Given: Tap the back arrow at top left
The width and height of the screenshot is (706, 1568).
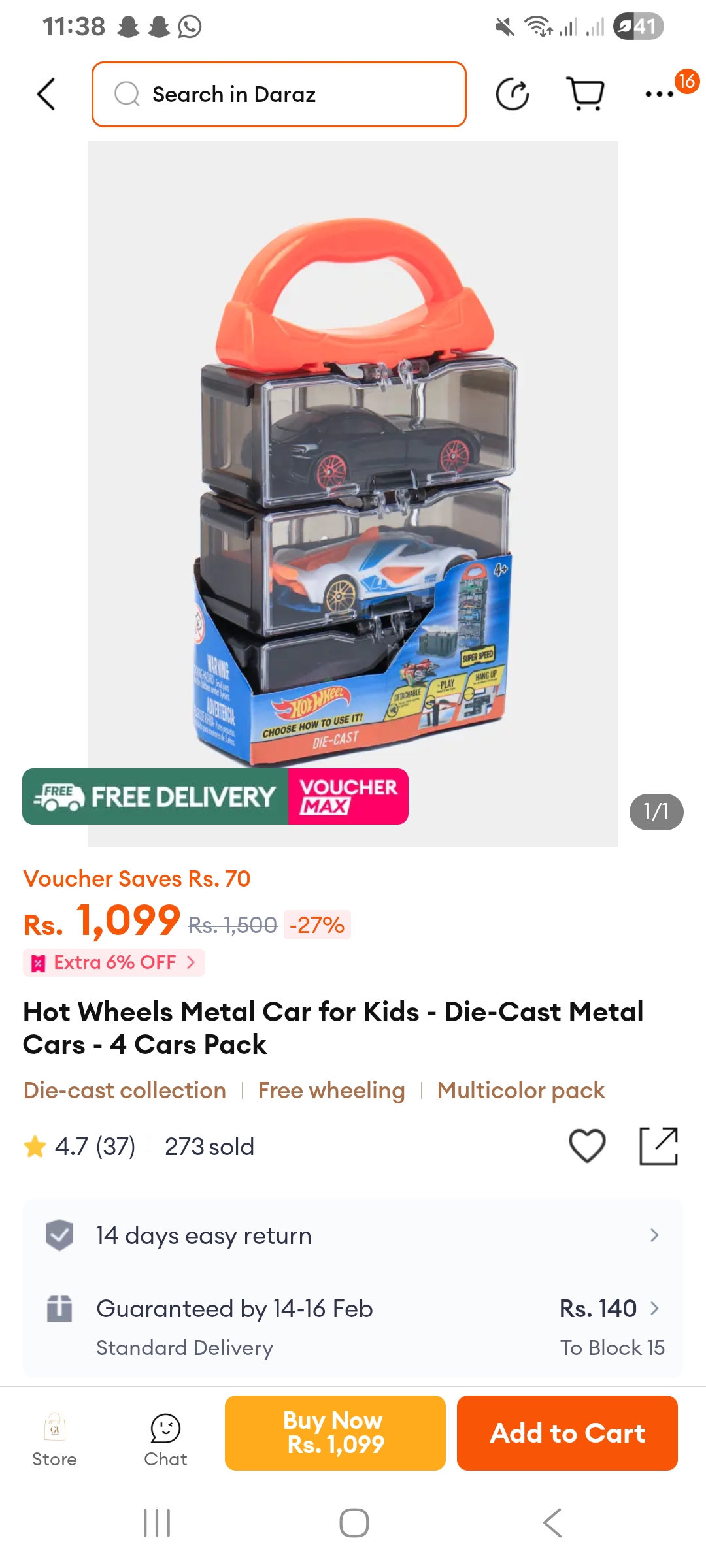Looking at the screenshot, I should click(x=46, y=95).
